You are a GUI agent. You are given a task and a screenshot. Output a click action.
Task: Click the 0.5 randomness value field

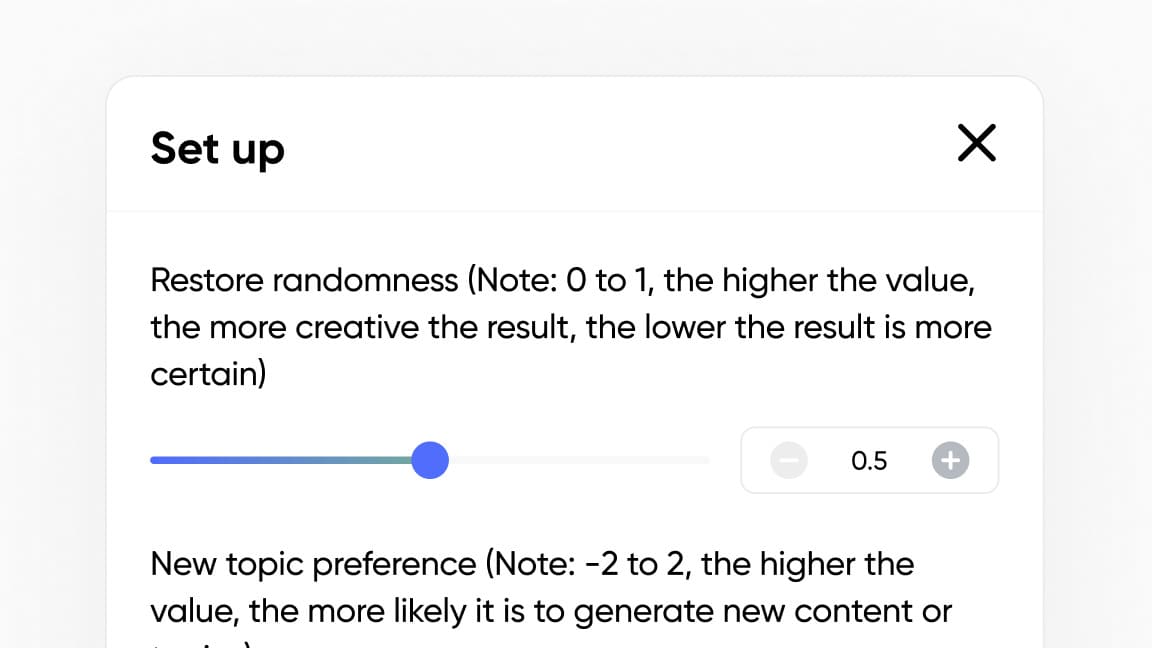point(869,461)
